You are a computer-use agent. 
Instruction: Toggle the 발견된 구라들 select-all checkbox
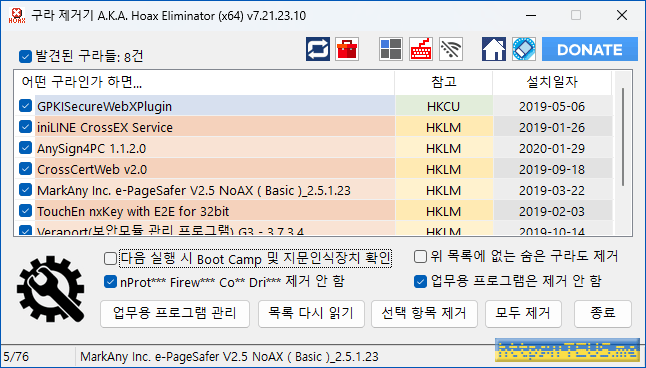[x=25, y=56]
